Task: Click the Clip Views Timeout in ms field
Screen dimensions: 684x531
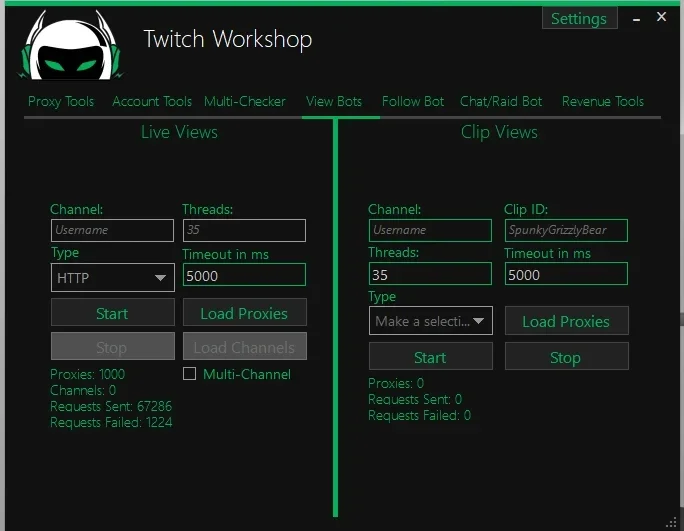Action: [x=566, y=274]
